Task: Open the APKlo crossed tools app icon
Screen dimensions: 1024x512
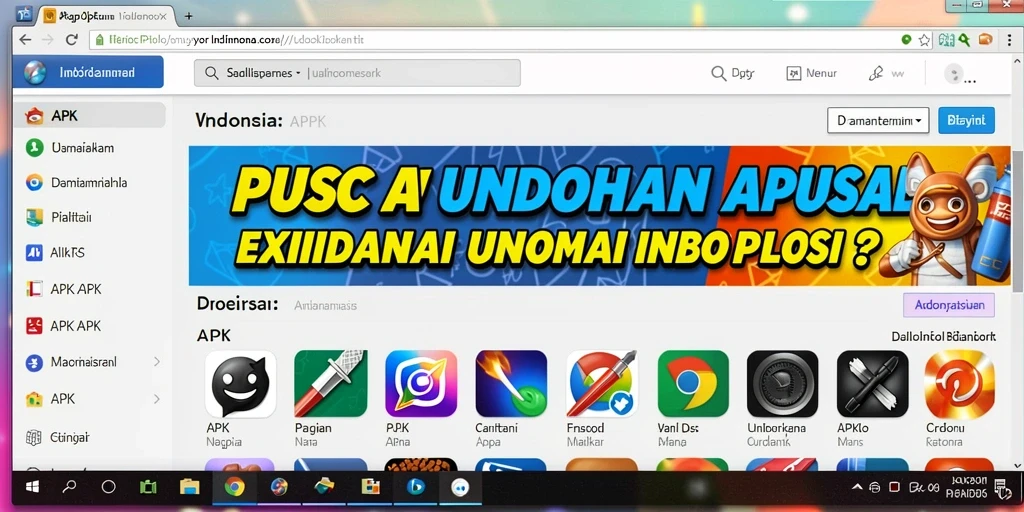Action: pos(872,384)
